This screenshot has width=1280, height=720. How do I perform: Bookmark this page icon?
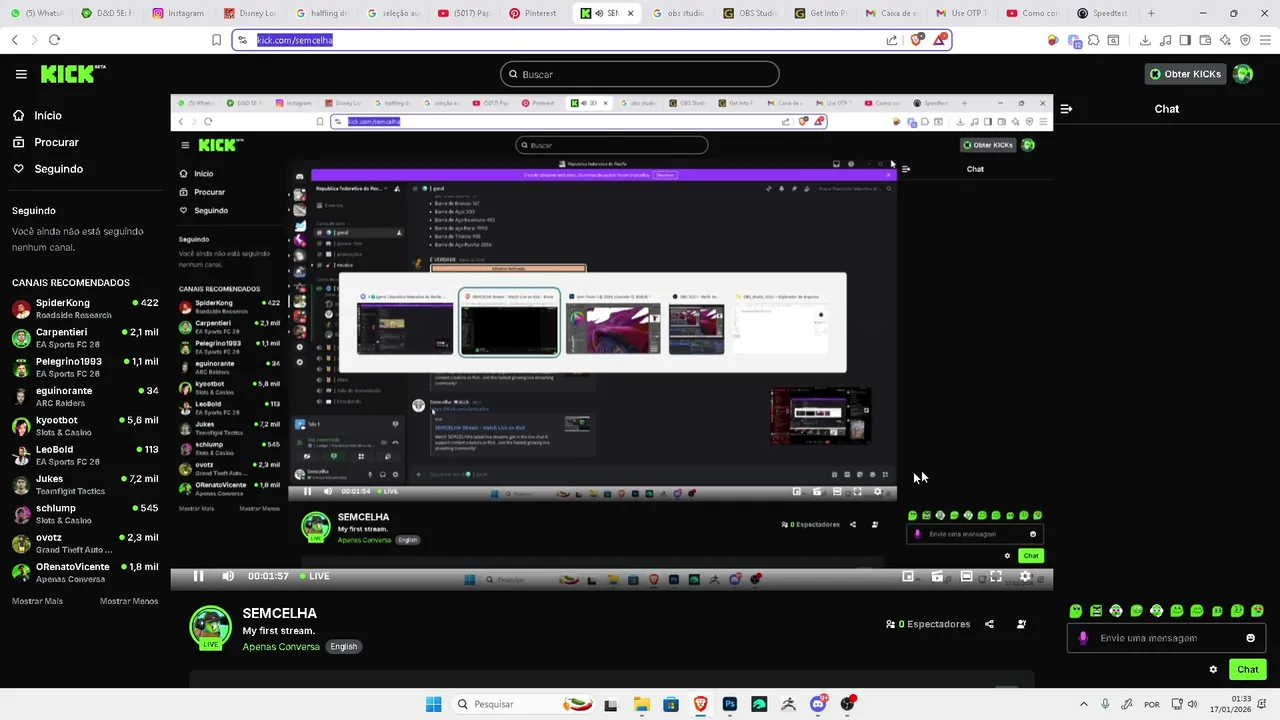(216, 40)
